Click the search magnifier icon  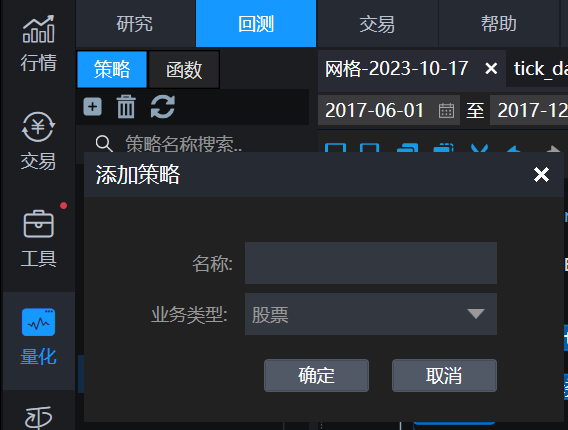pyautogui.click(x=104, y=144)
